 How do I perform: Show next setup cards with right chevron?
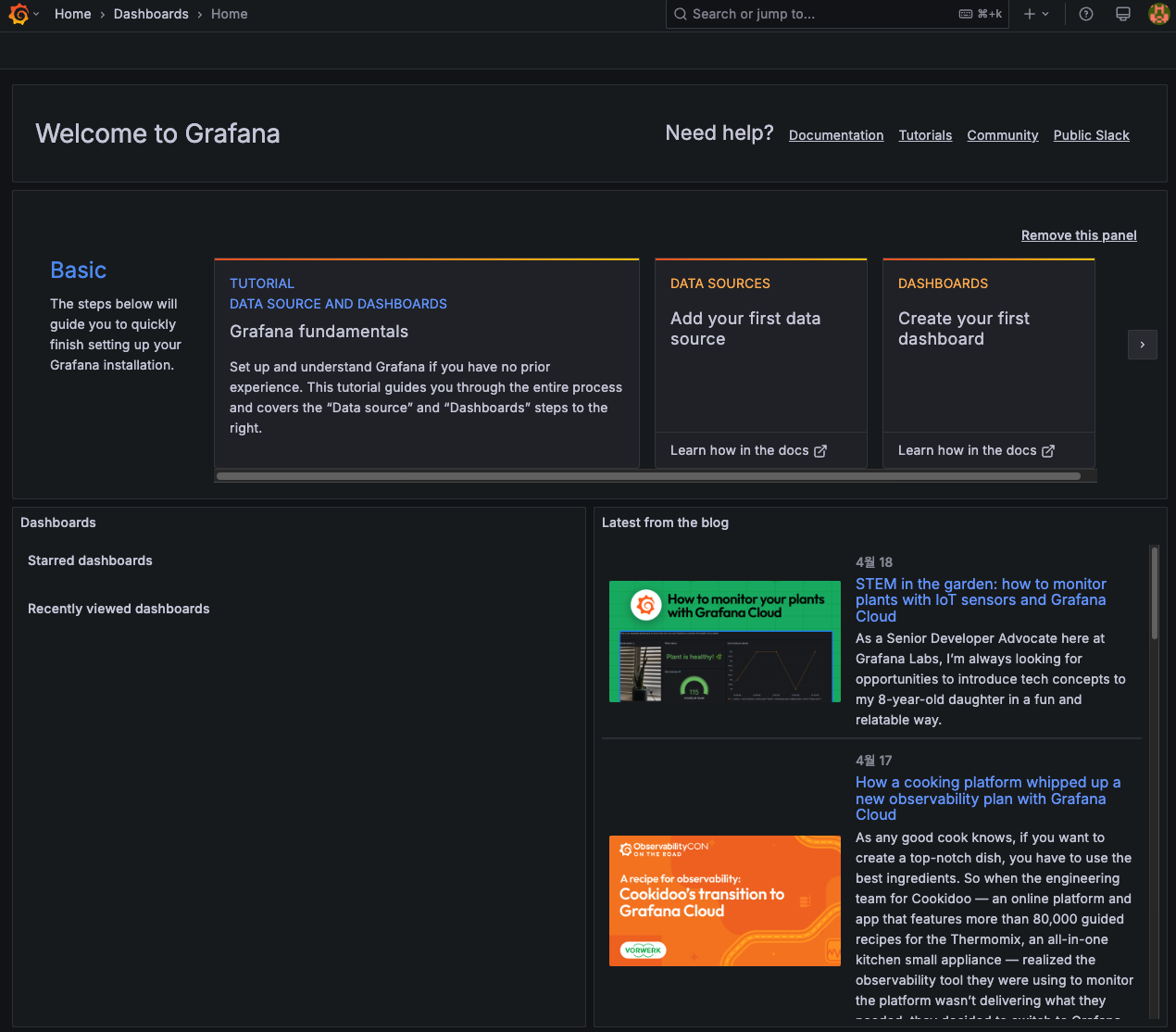(1143, 345)
